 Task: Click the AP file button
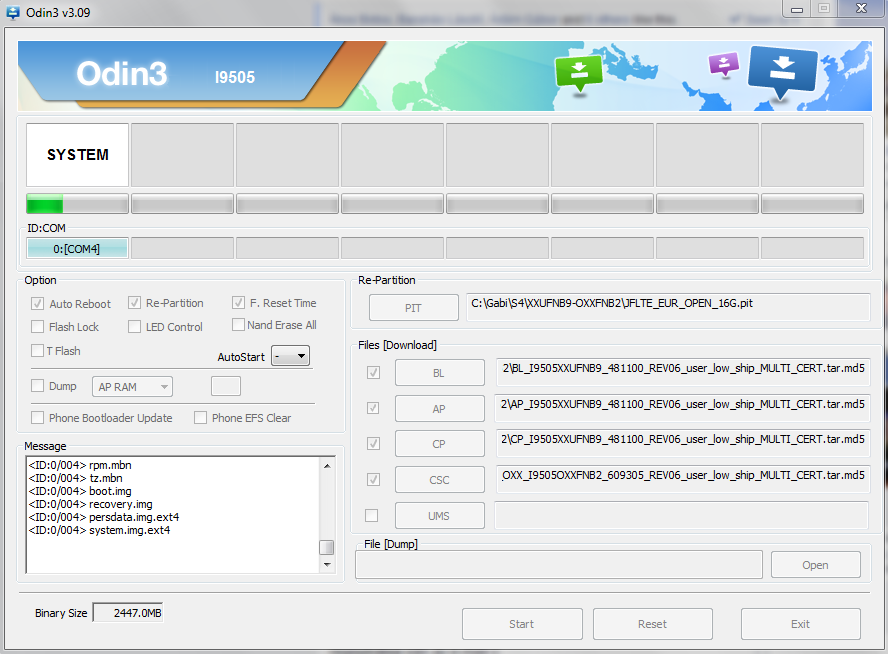(439, 408)
